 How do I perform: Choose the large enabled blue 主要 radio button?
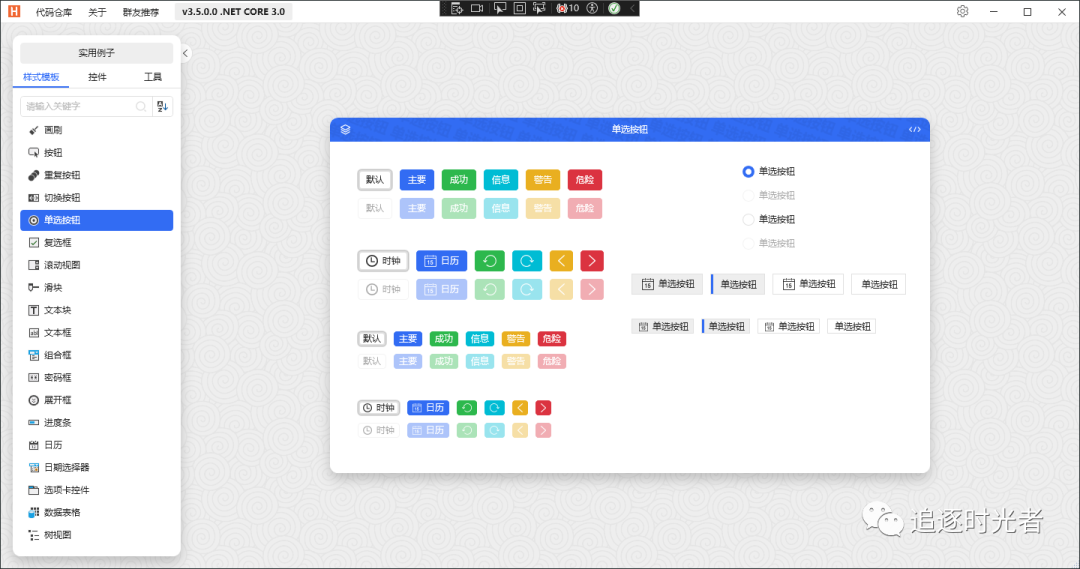click(x=417, y=180)
